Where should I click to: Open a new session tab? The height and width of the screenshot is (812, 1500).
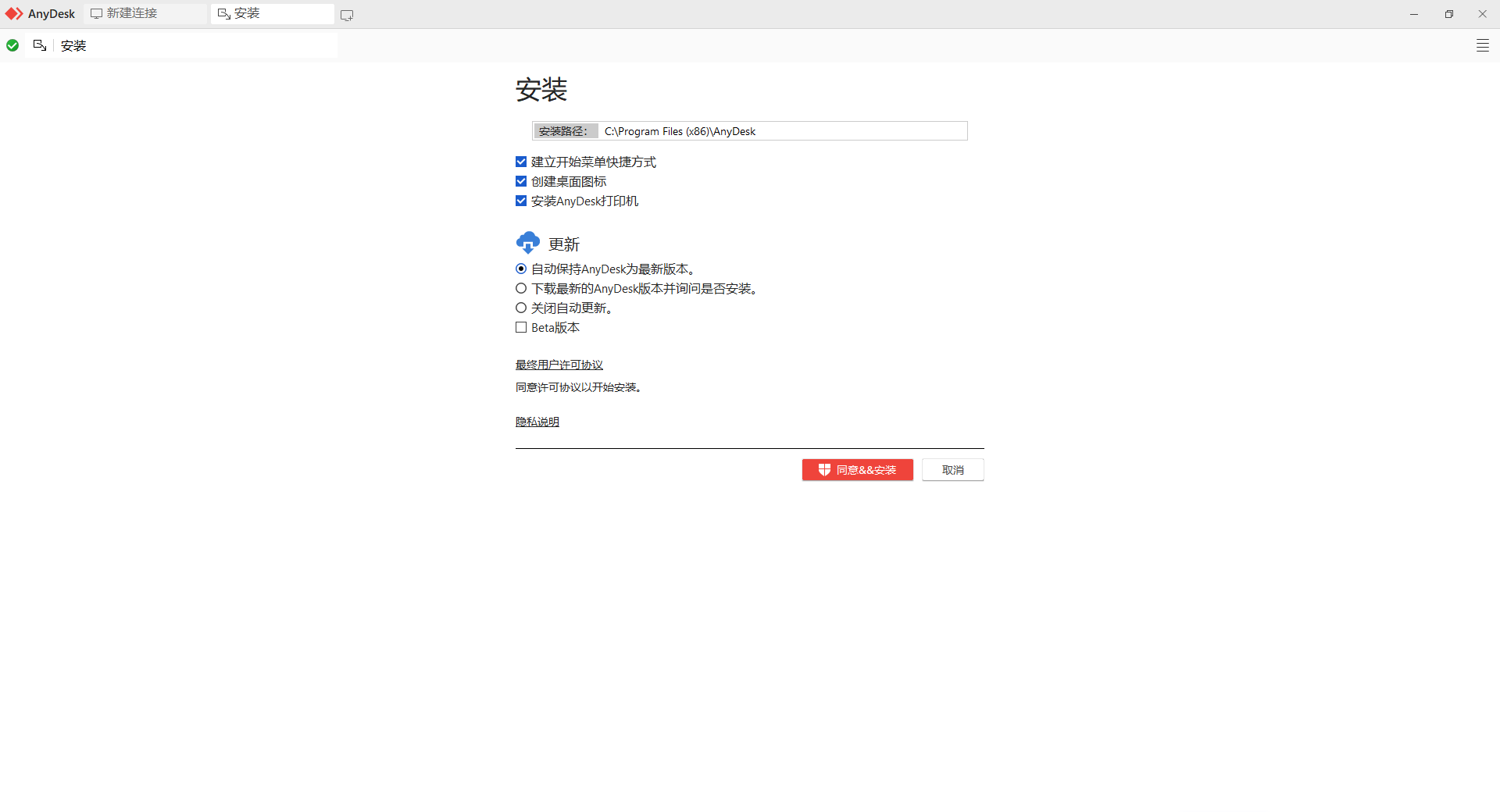point(346,14)
